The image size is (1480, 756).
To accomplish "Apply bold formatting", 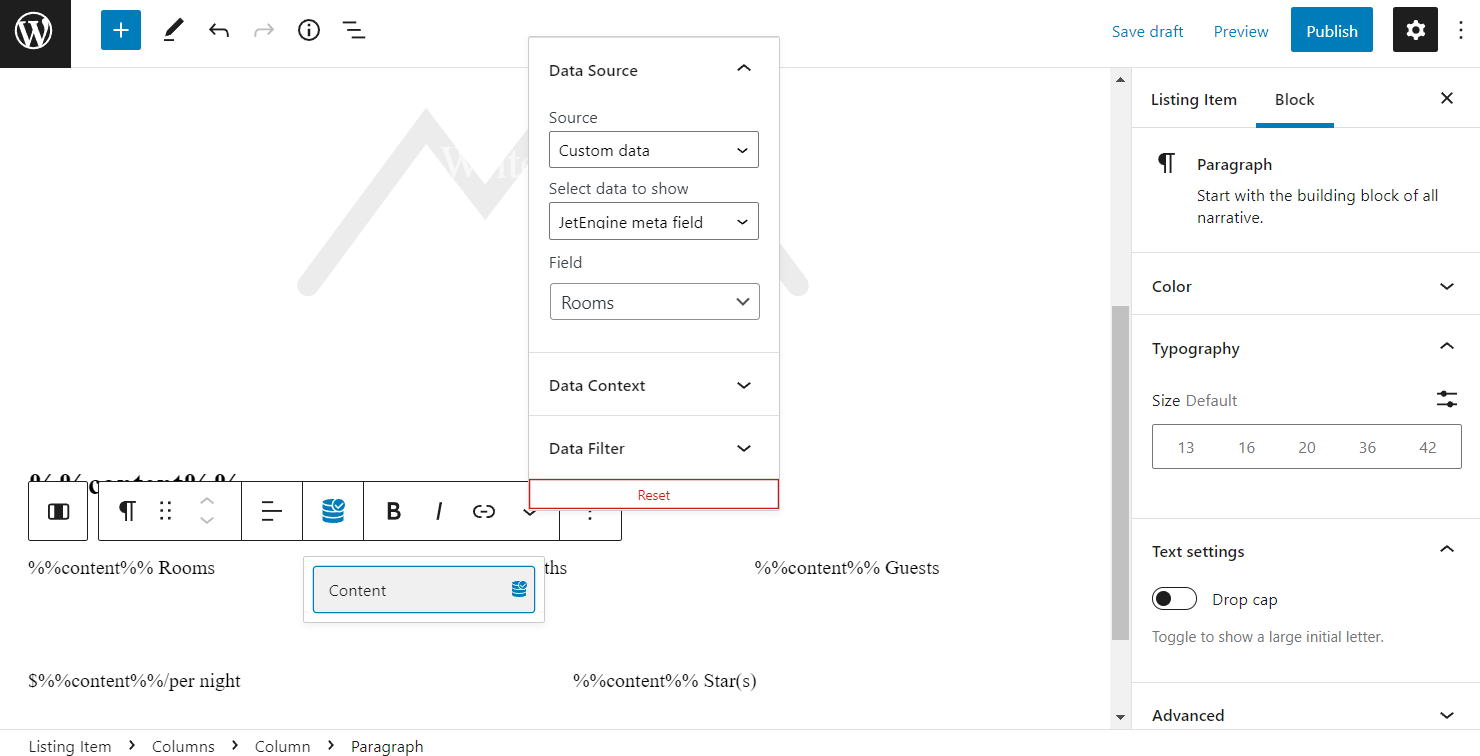I will (394, 511).
